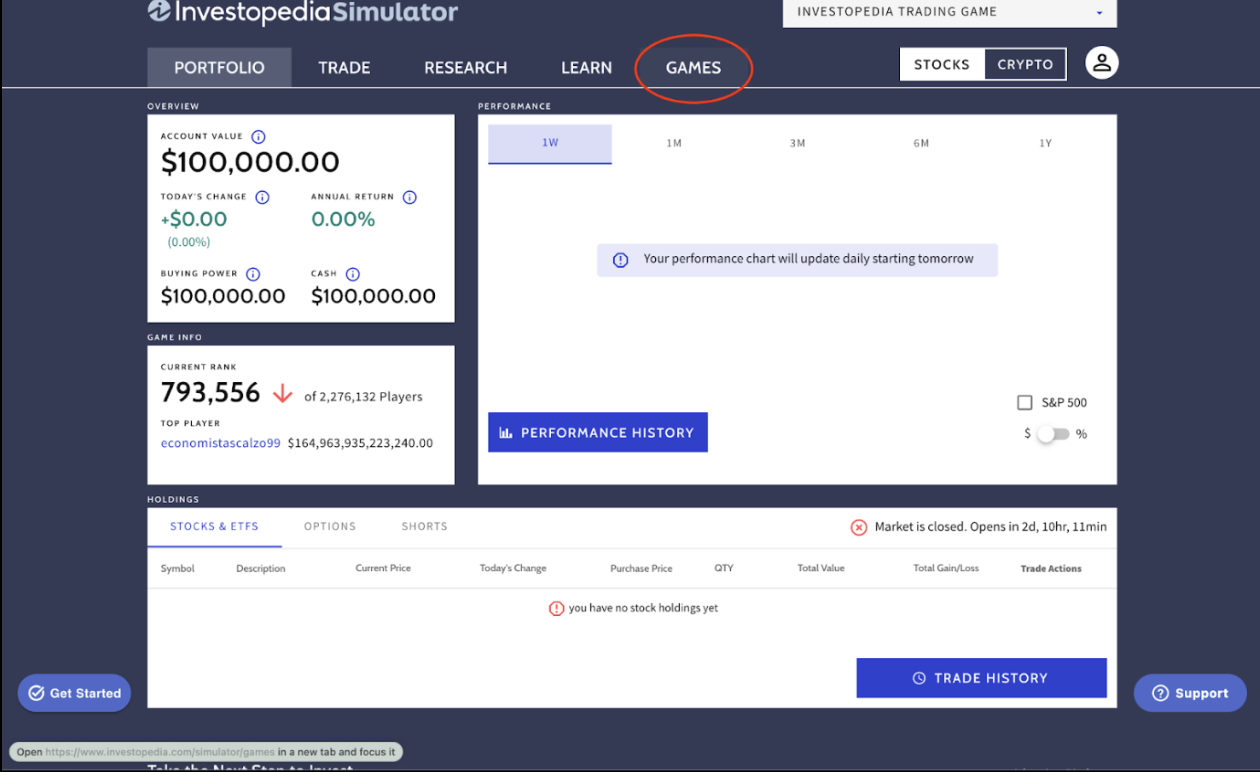Click the Description column header

pos(261,568)
